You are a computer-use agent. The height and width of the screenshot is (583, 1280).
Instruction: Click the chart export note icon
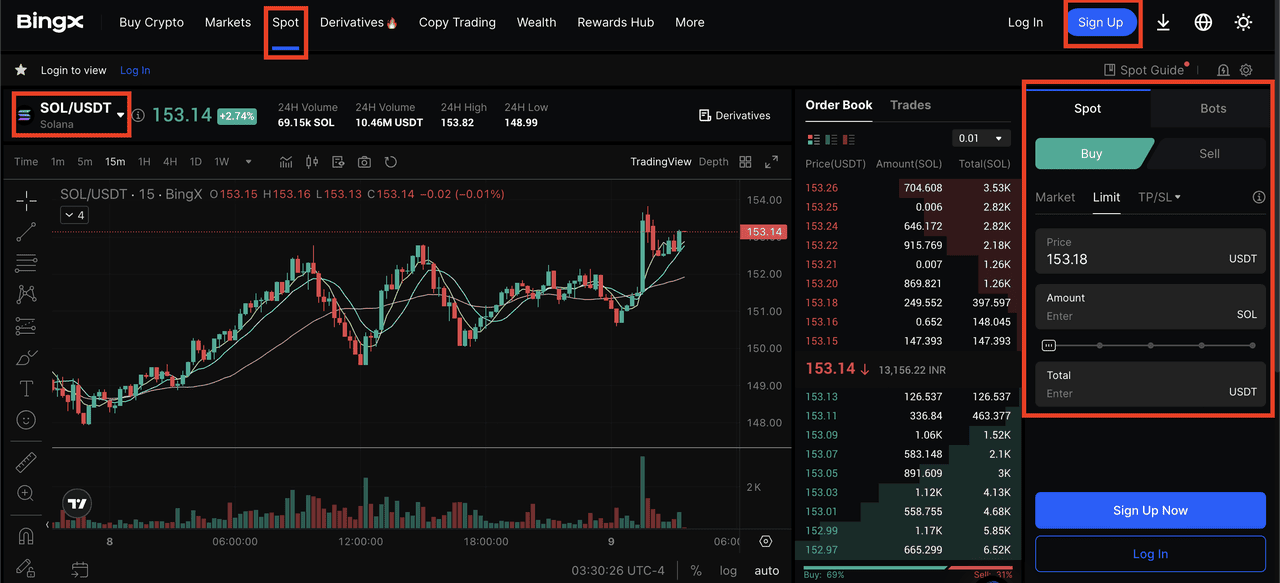pos(338,162)
